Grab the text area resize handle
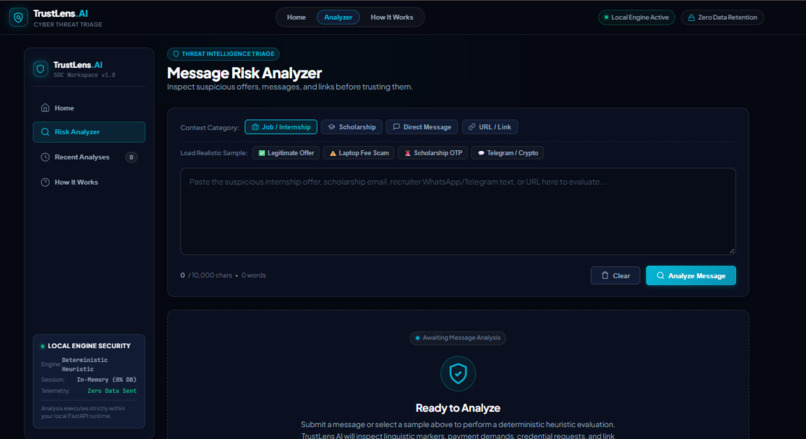 (732, 251)
